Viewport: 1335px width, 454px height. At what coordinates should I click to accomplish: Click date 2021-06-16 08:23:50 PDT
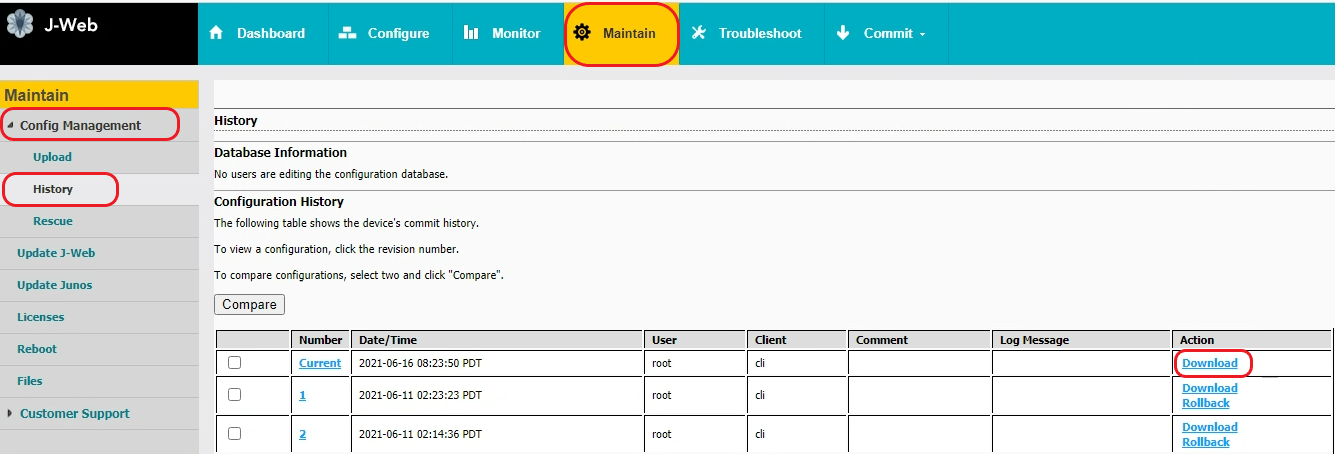click(420, 363)
